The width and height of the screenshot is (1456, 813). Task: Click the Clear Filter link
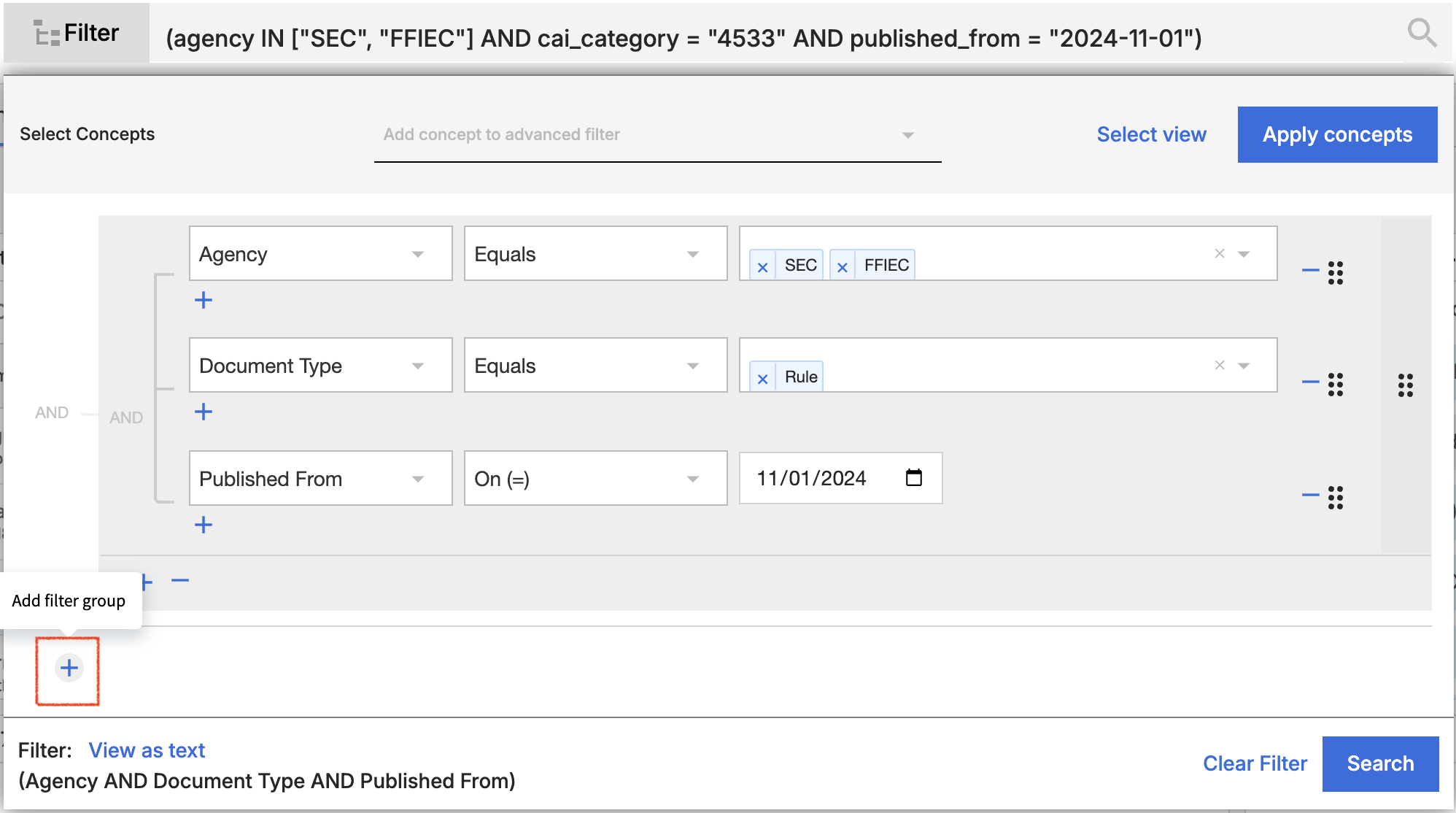pos(1255,763)
